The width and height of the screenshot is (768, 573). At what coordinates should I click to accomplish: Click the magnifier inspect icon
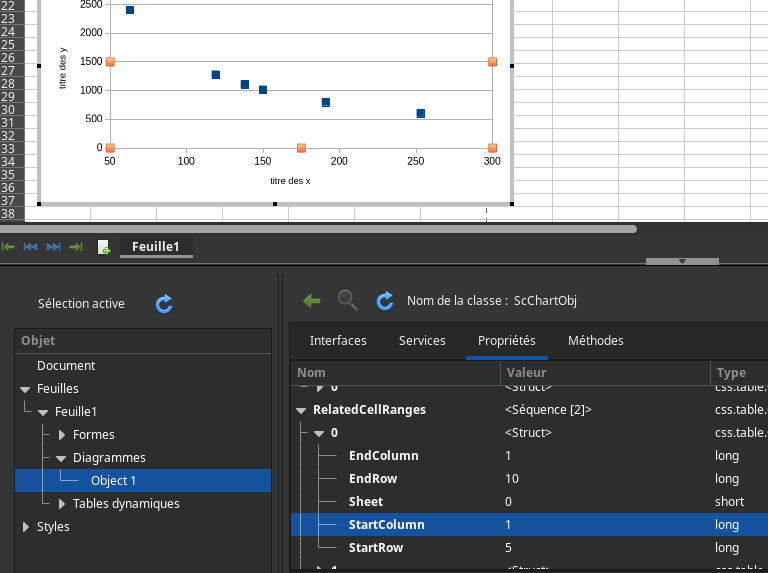(x=347, y=300)
